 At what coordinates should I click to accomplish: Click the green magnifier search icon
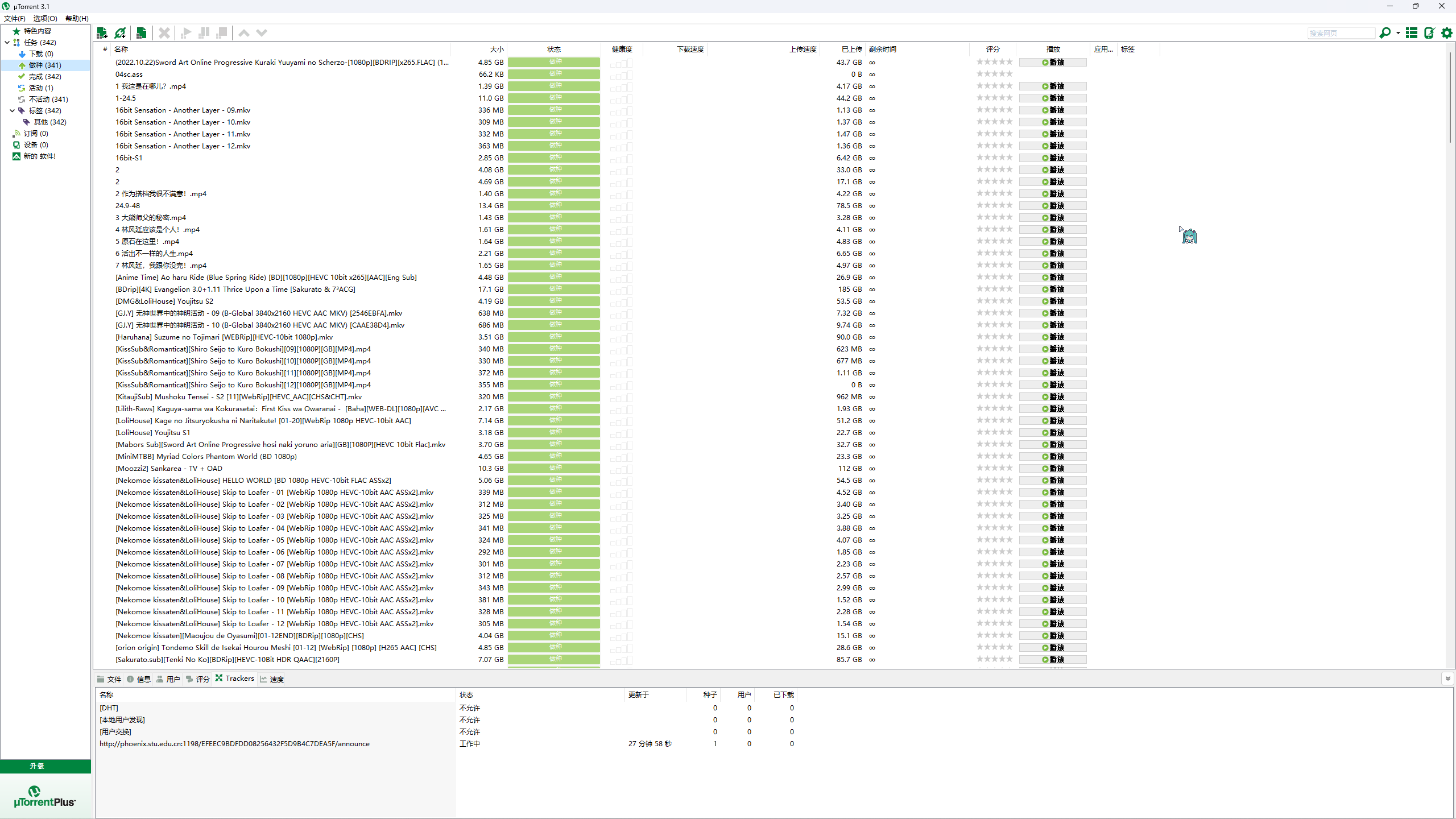pos(1385,33)
